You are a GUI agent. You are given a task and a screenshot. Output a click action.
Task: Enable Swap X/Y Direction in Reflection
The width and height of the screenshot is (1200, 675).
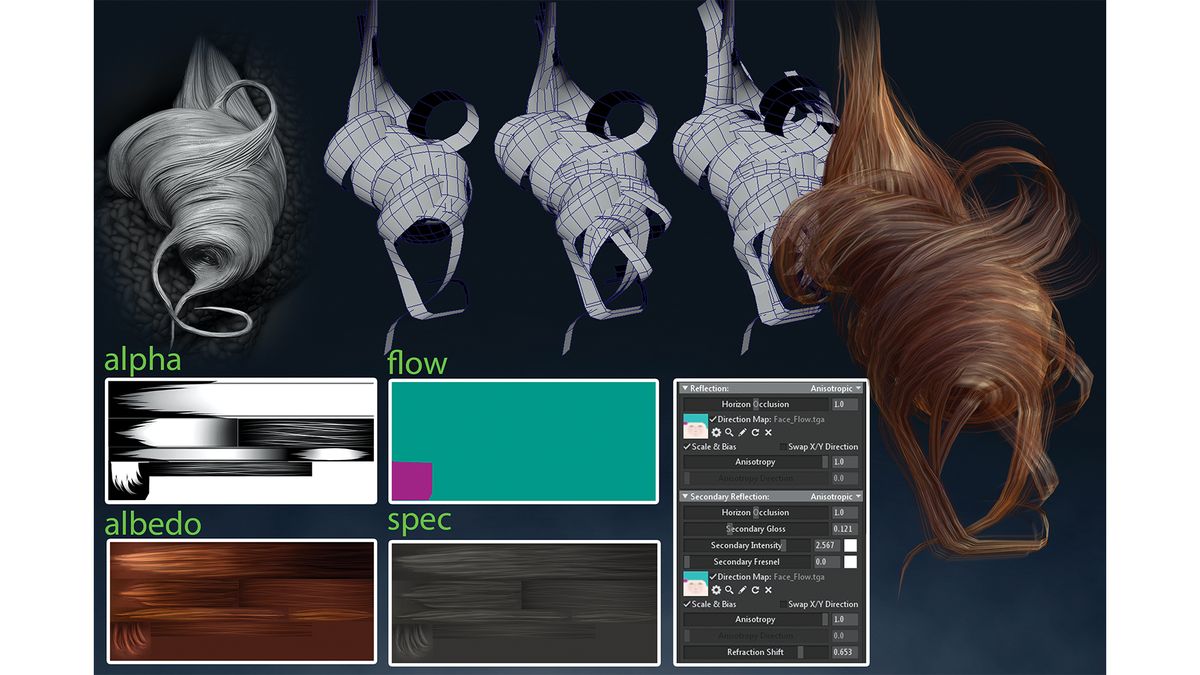coord(782,447)
